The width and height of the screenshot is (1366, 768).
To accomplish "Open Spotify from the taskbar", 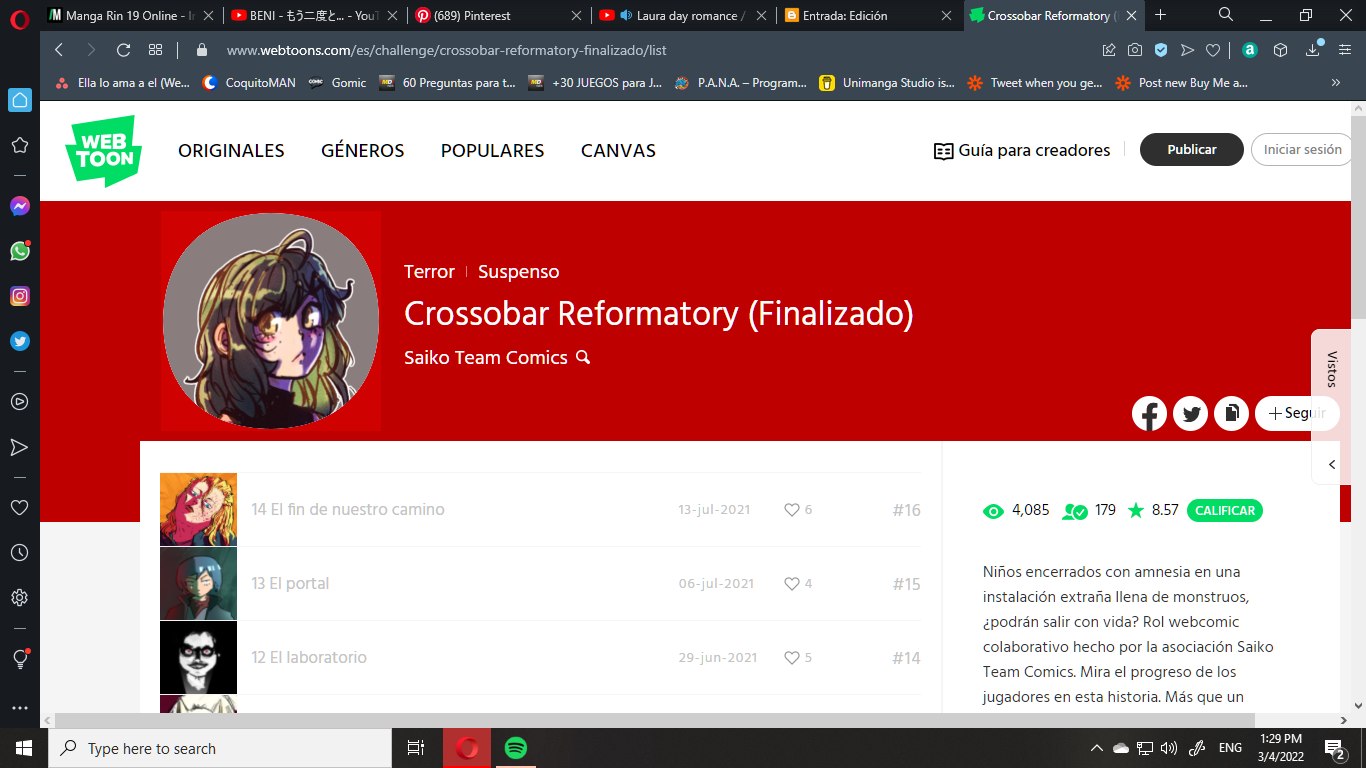I will (x=516, y=748).
